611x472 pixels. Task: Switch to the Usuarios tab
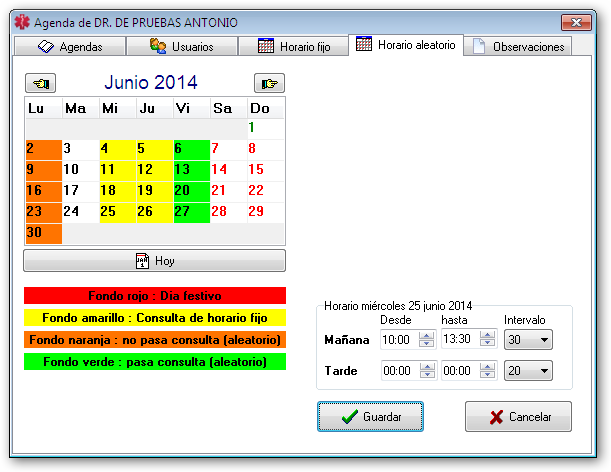tap(186, 46)
